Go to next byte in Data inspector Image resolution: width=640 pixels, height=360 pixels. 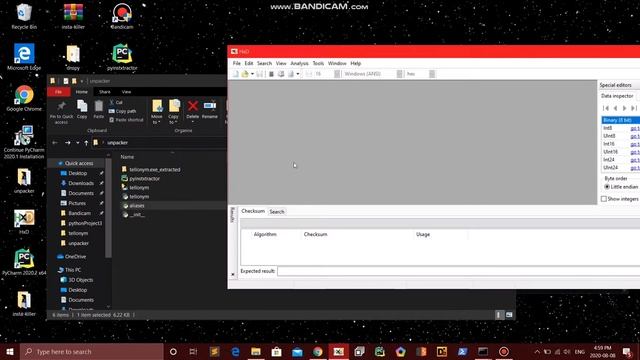(624, 108)
